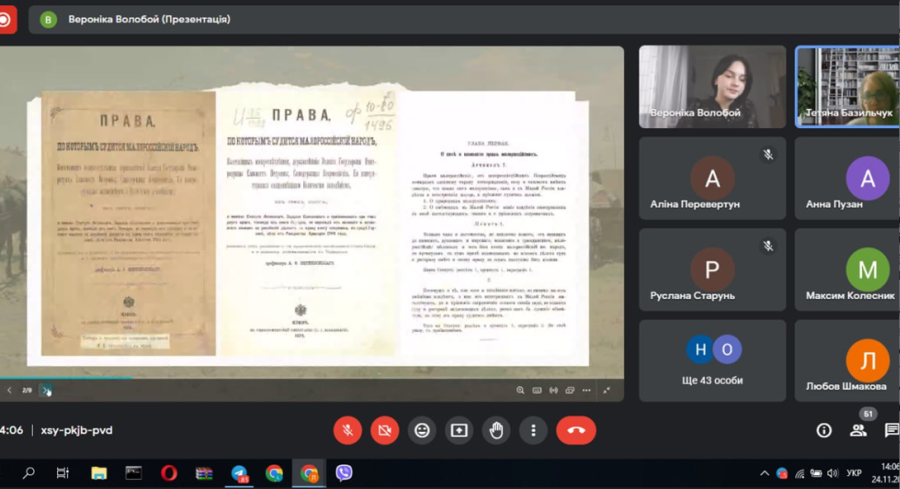Image resolution: width=900 pixels, height=489 pixels.
Task: Open Task View on taskbar
Action: (x=63, y=473)
